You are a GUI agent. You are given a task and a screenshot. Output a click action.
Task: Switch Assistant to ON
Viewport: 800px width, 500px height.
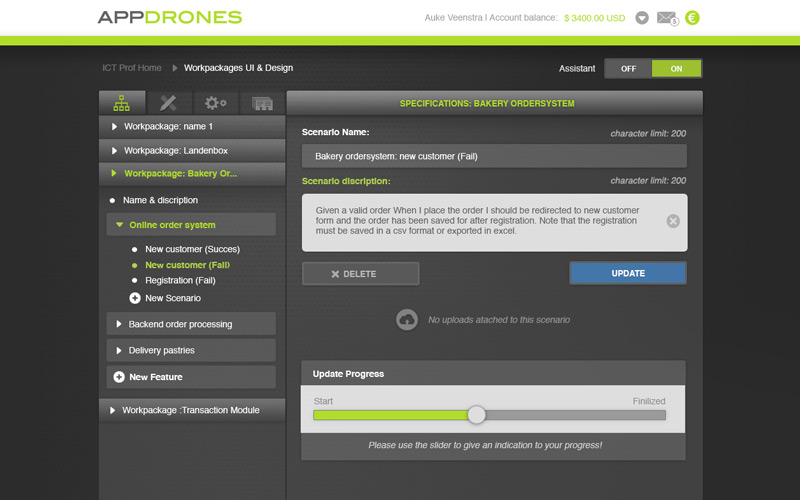(x=676, y=68)
